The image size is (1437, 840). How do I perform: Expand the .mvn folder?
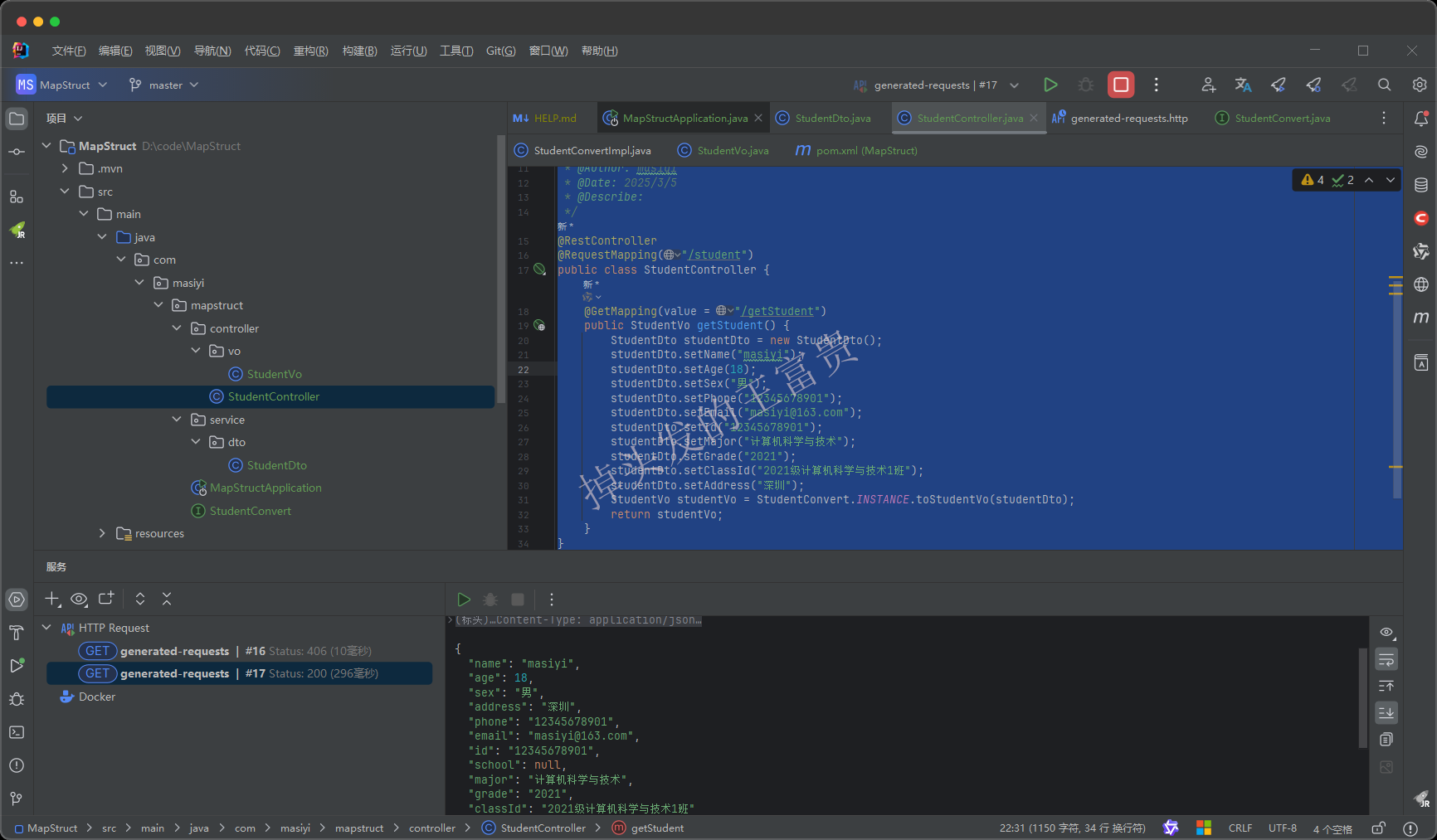(65, 168)
